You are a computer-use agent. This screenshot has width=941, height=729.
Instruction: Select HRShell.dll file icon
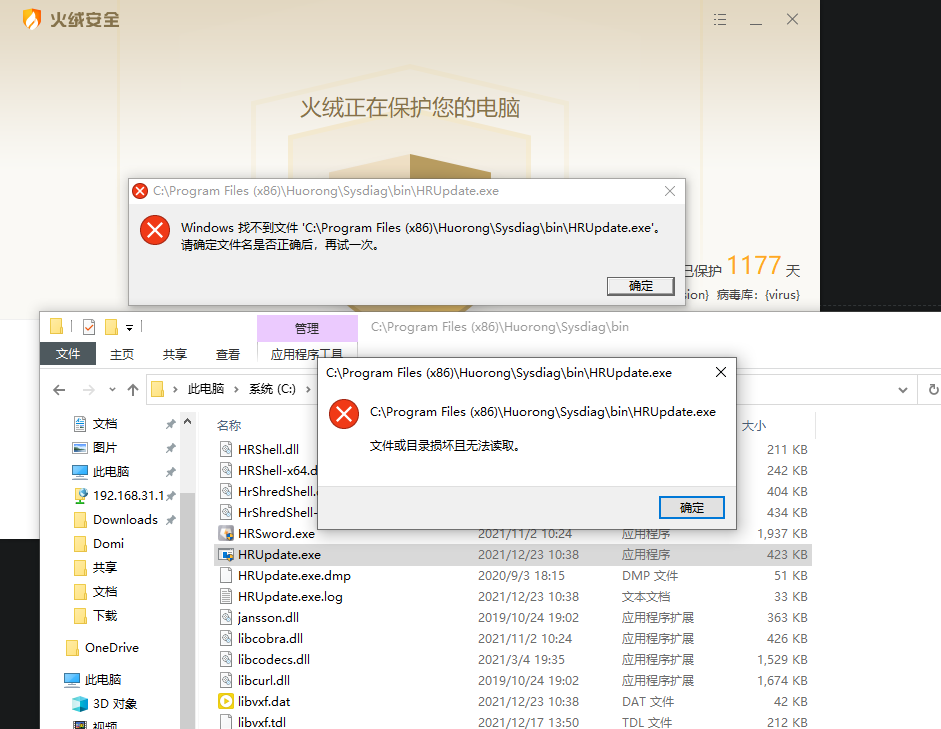[x=226, y=449]
